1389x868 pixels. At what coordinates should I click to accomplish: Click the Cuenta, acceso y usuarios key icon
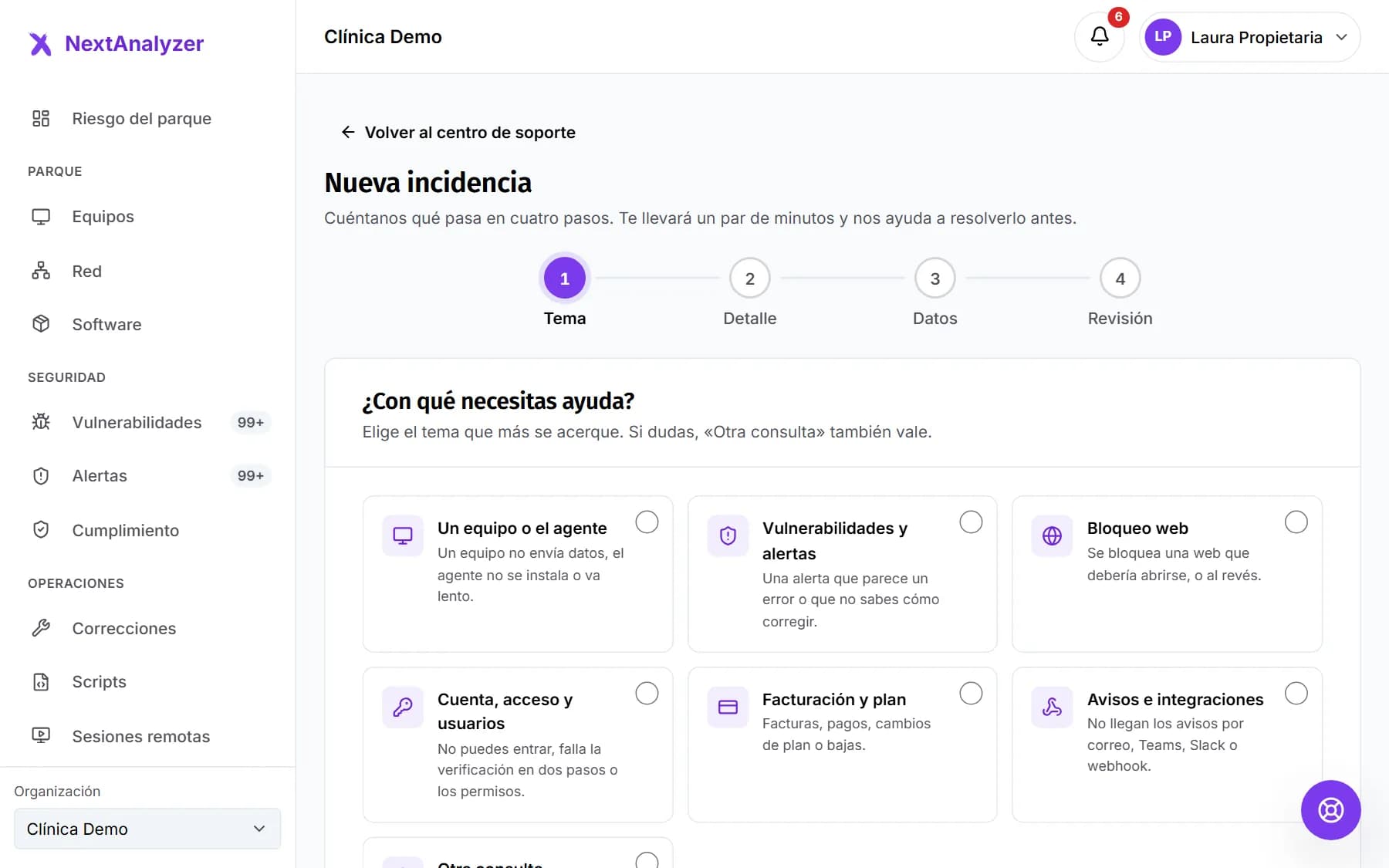403,707
